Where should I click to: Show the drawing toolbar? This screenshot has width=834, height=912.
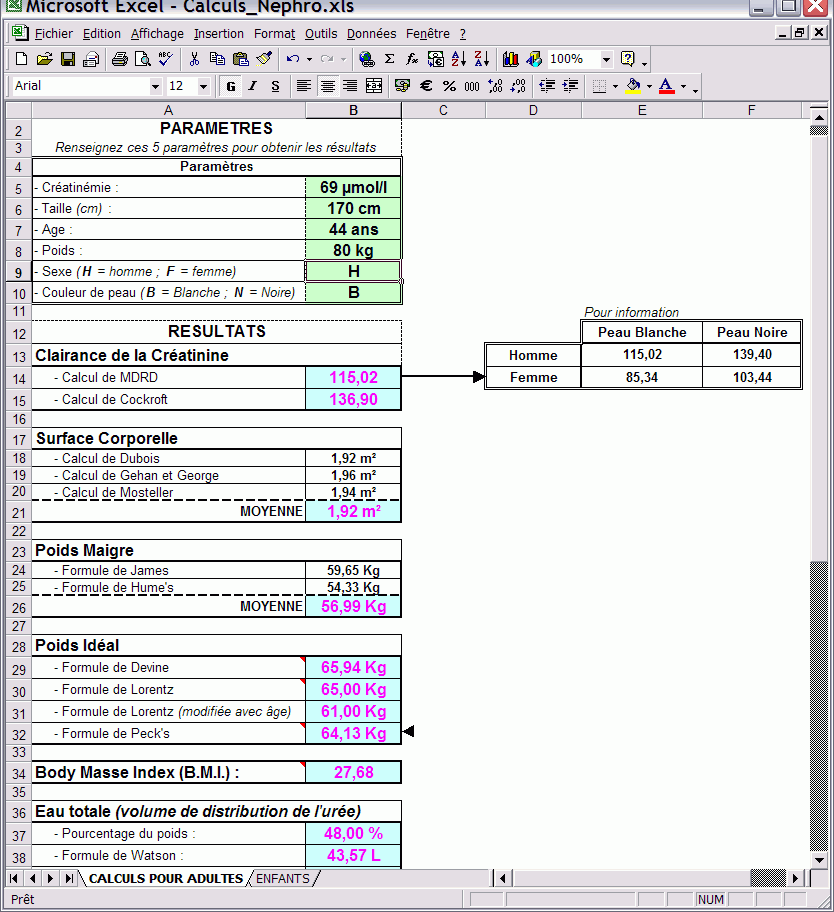pyautogui.click(x=534, y=59)
